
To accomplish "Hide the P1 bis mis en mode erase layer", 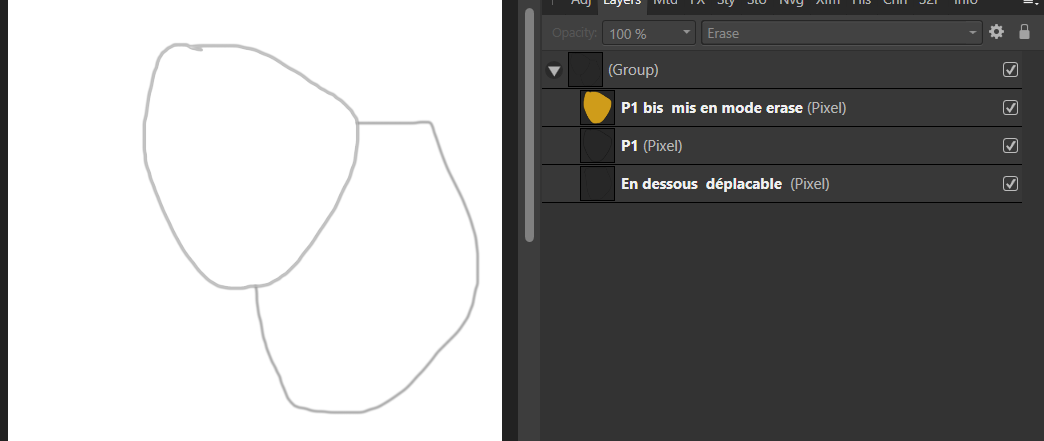I will click(x=1010, y=107).
